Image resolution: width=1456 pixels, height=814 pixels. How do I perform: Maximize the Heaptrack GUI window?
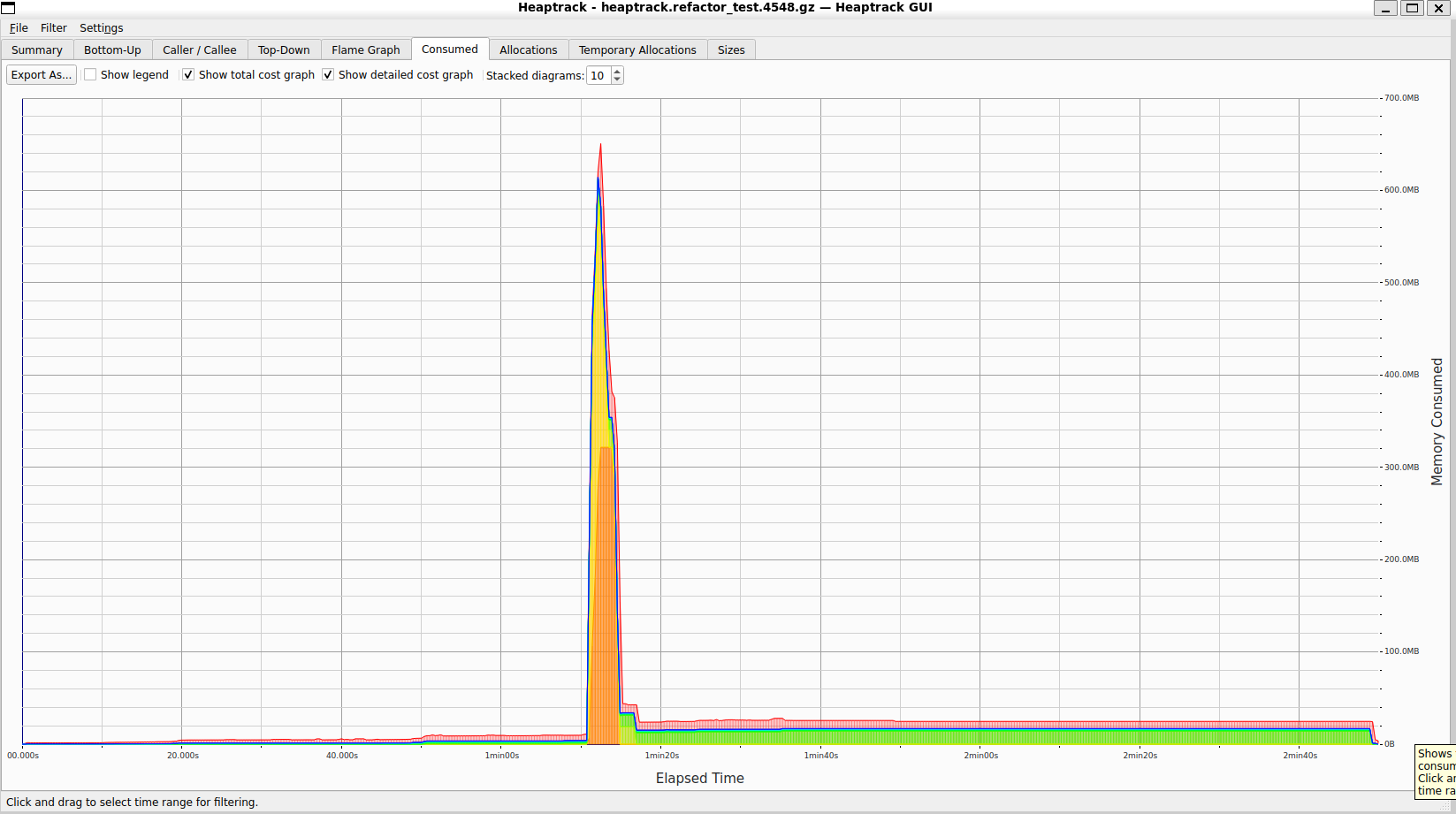pos(1412,8)
